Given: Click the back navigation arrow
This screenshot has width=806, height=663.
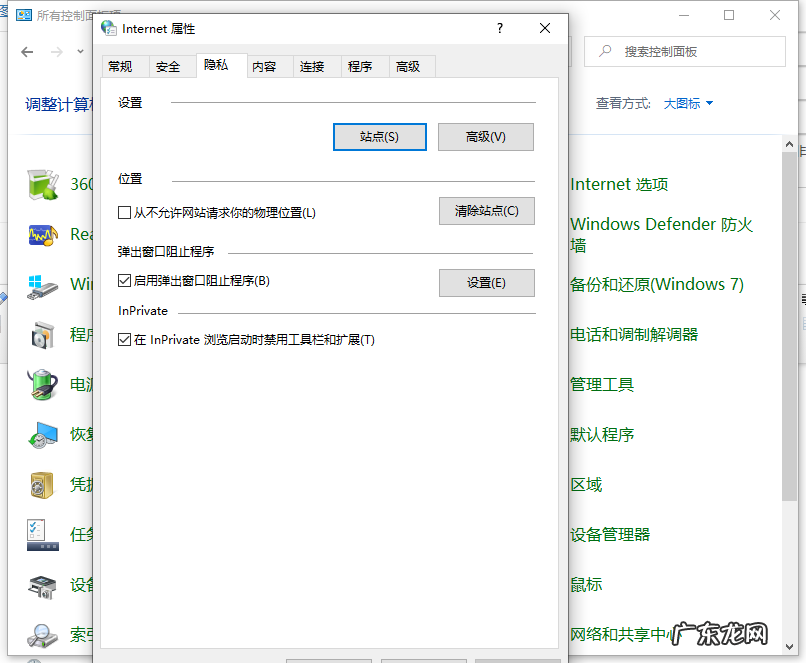Looking at the screenshot, I should [27, 51].
